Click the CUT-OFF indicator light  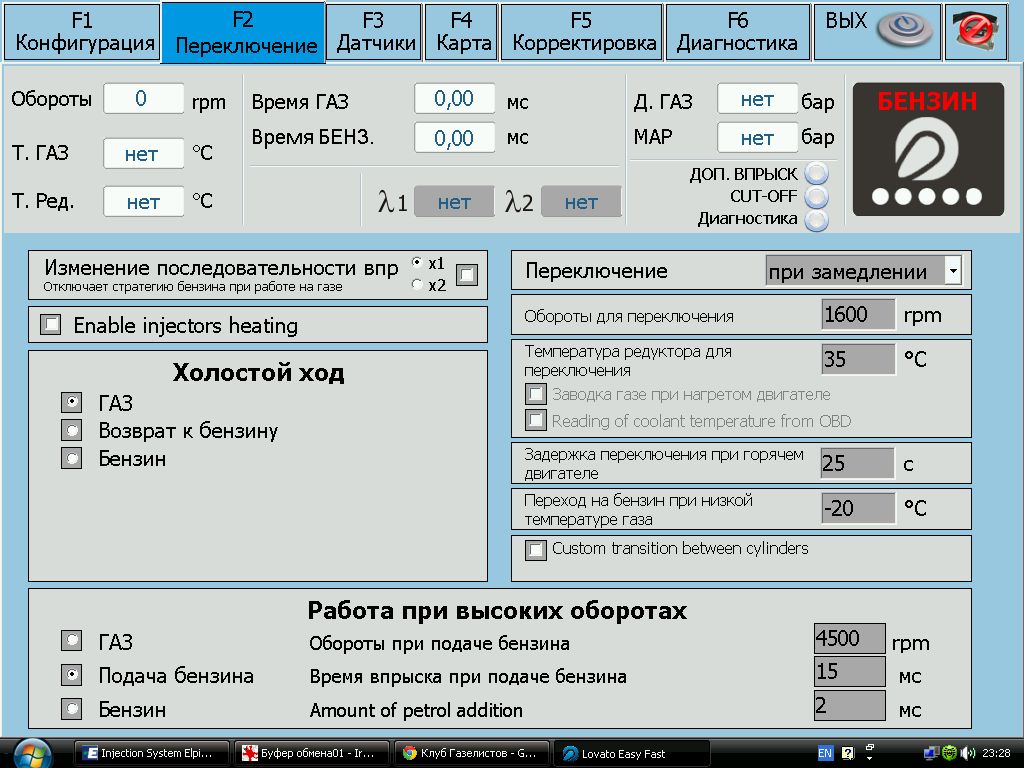[817, 196]
